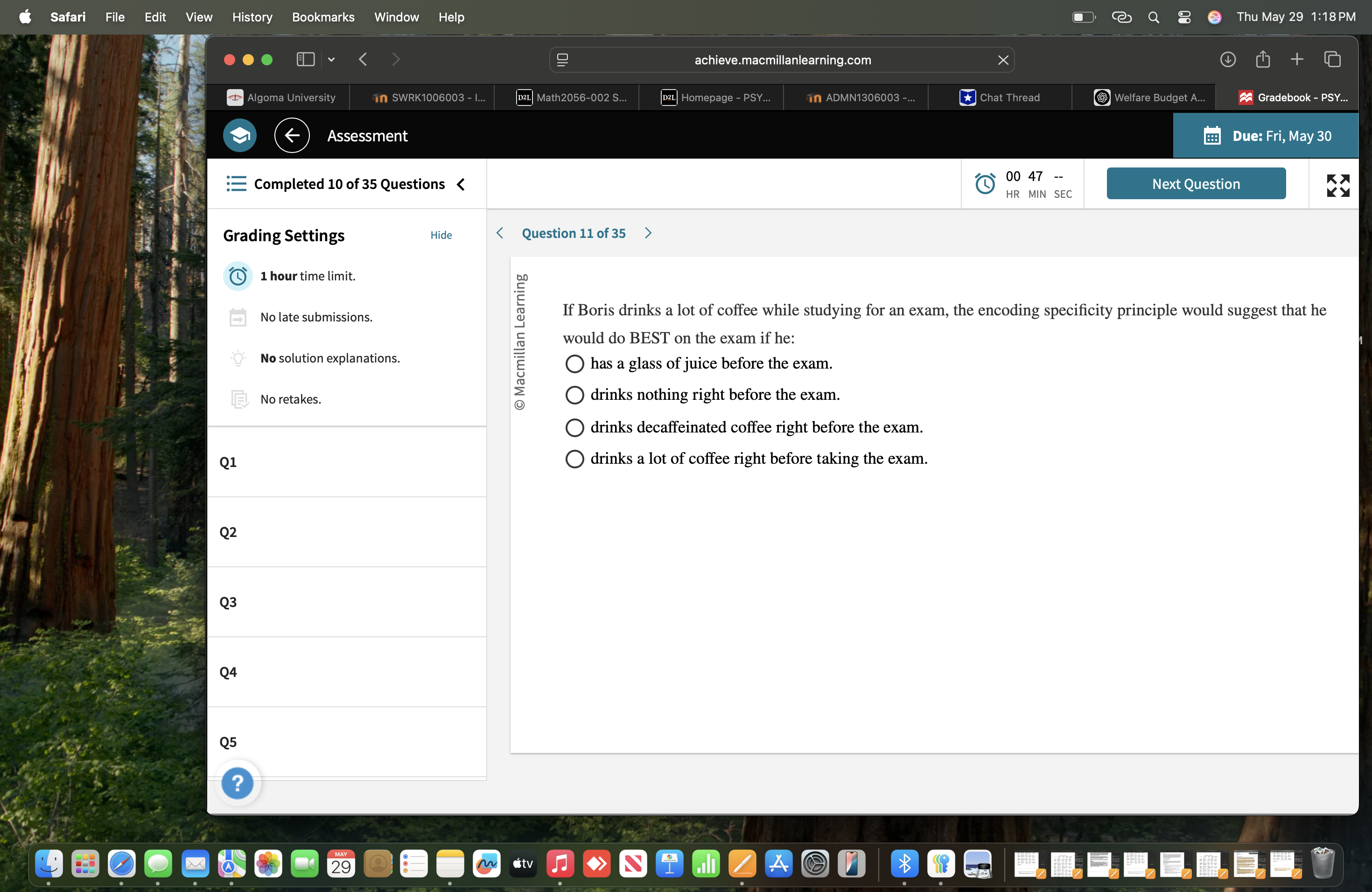Select "drinks decaffeinated coffee right before the exam"
The width and height of the screenshot is (1372, 892).
coord(574,427)
